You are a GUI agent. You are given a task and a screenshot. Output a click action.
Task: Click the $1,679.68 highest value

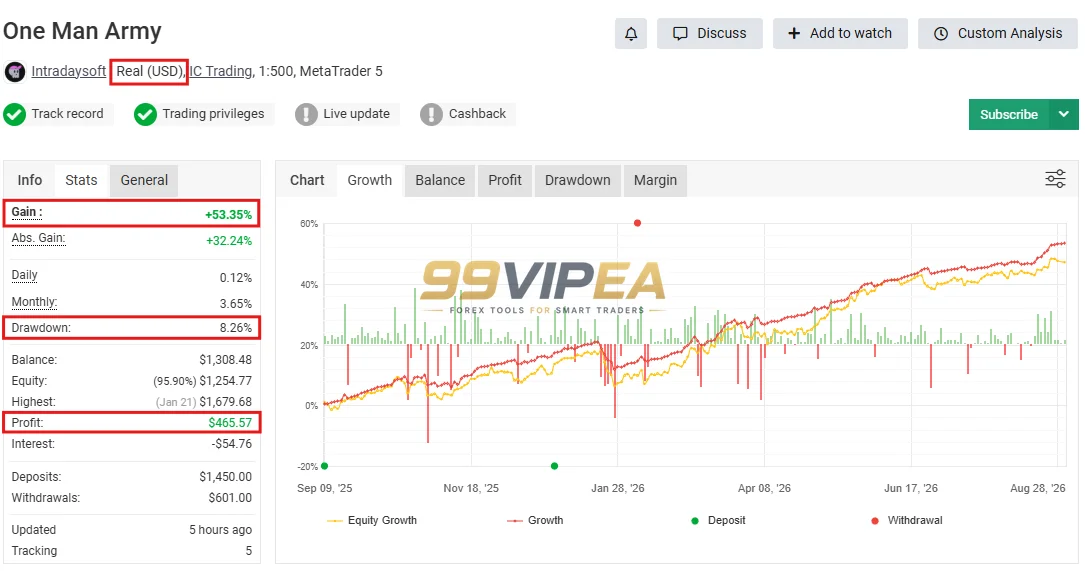226,401
